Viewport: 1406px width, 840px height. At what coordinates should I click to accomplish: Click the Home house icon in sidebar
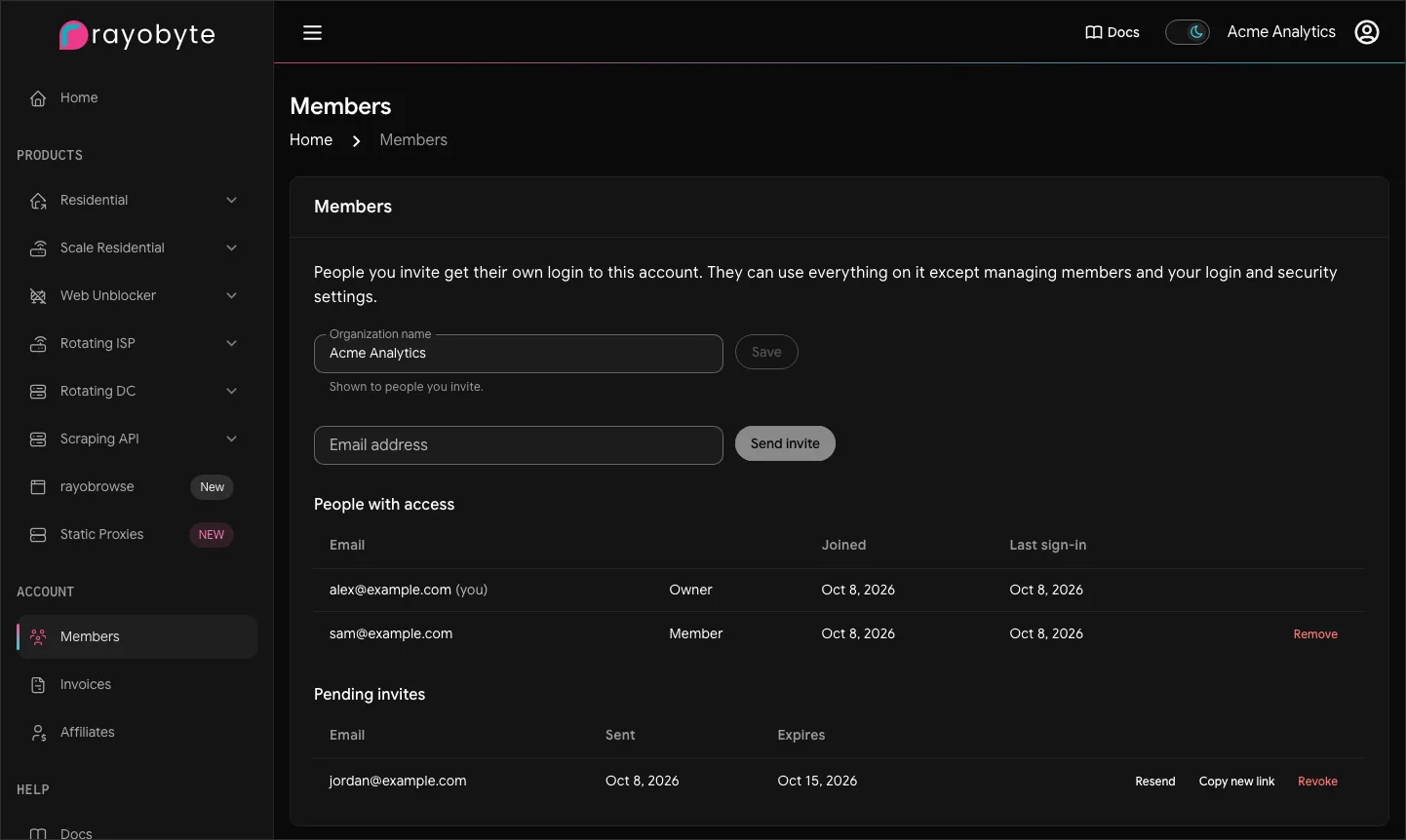click(38, 97)
